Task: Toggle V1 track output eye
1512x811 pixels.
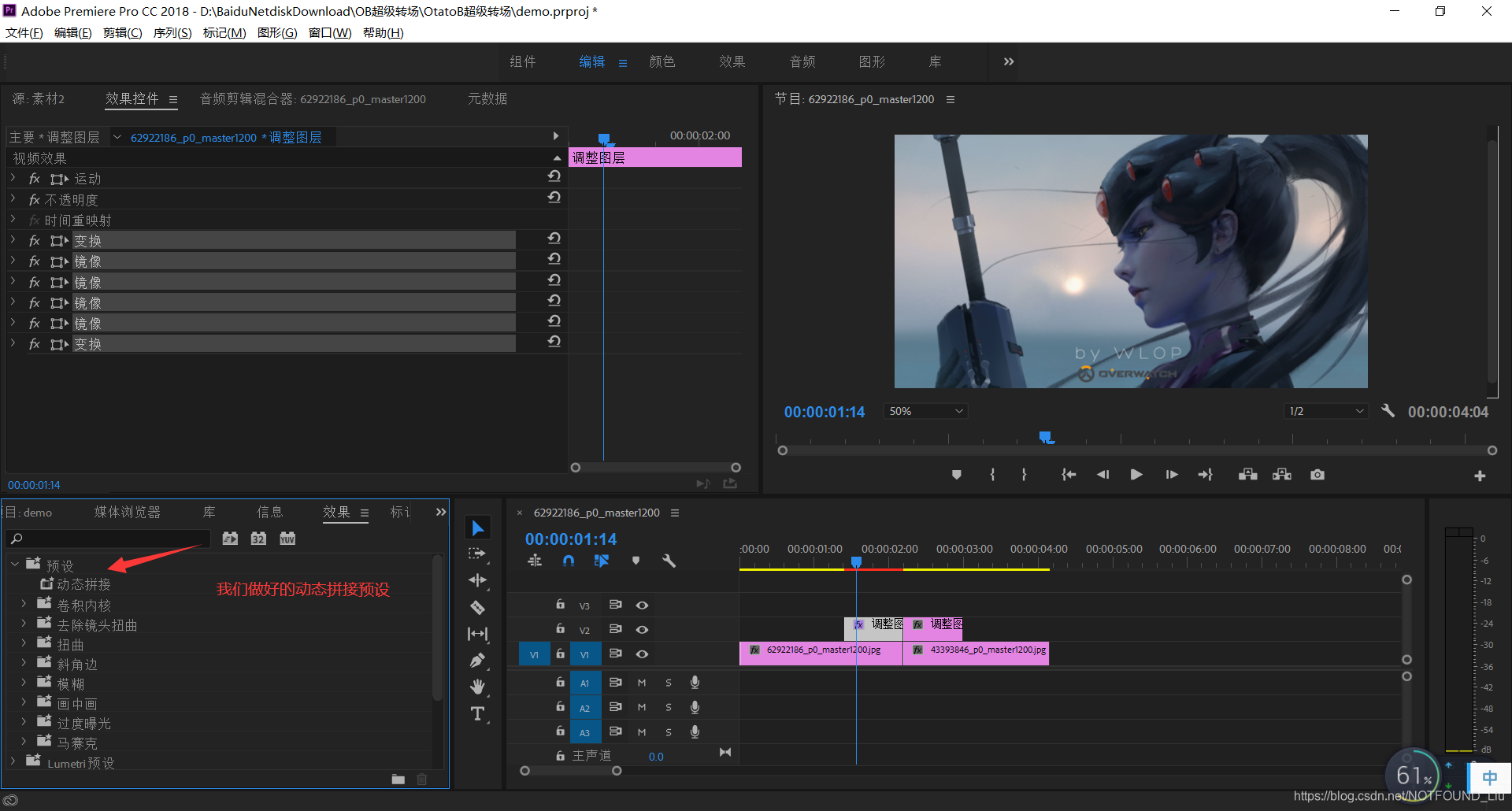Action: (x=643, y=654)
